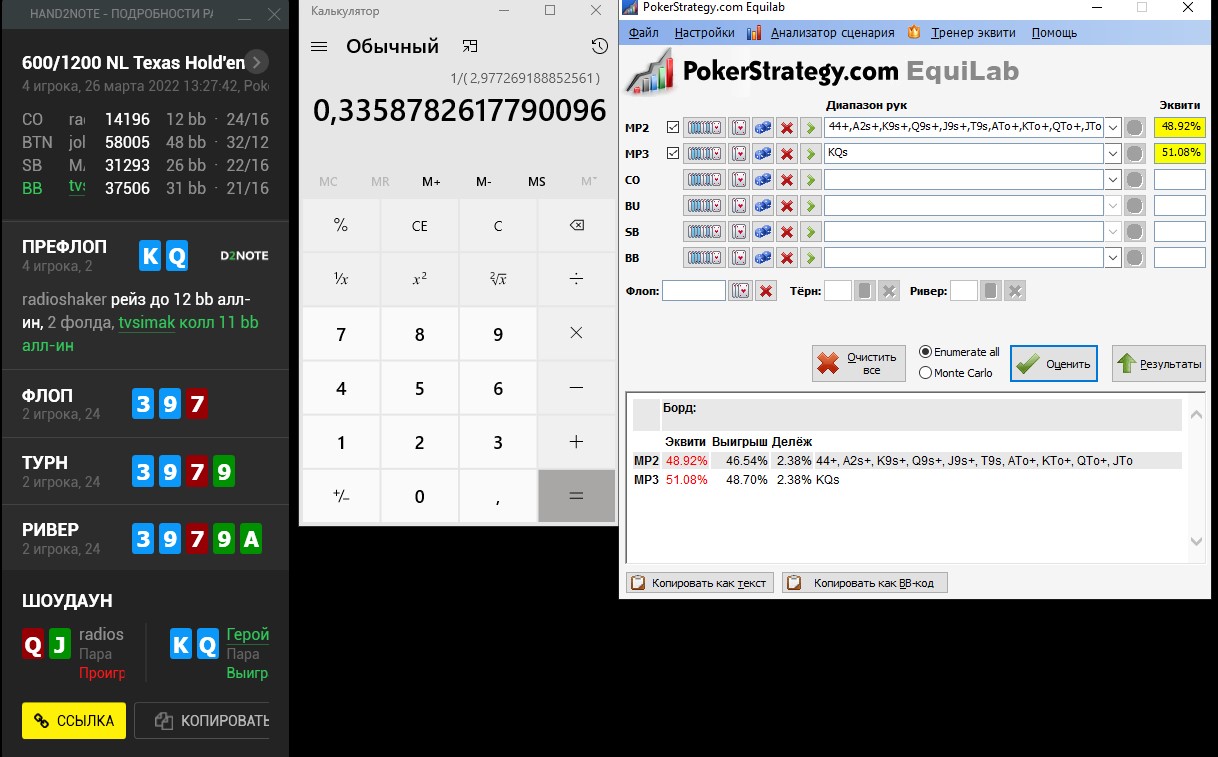Open the MP2 card picker icon
Viewport: 1218px width, 757px height.
(x=739, y=127)
